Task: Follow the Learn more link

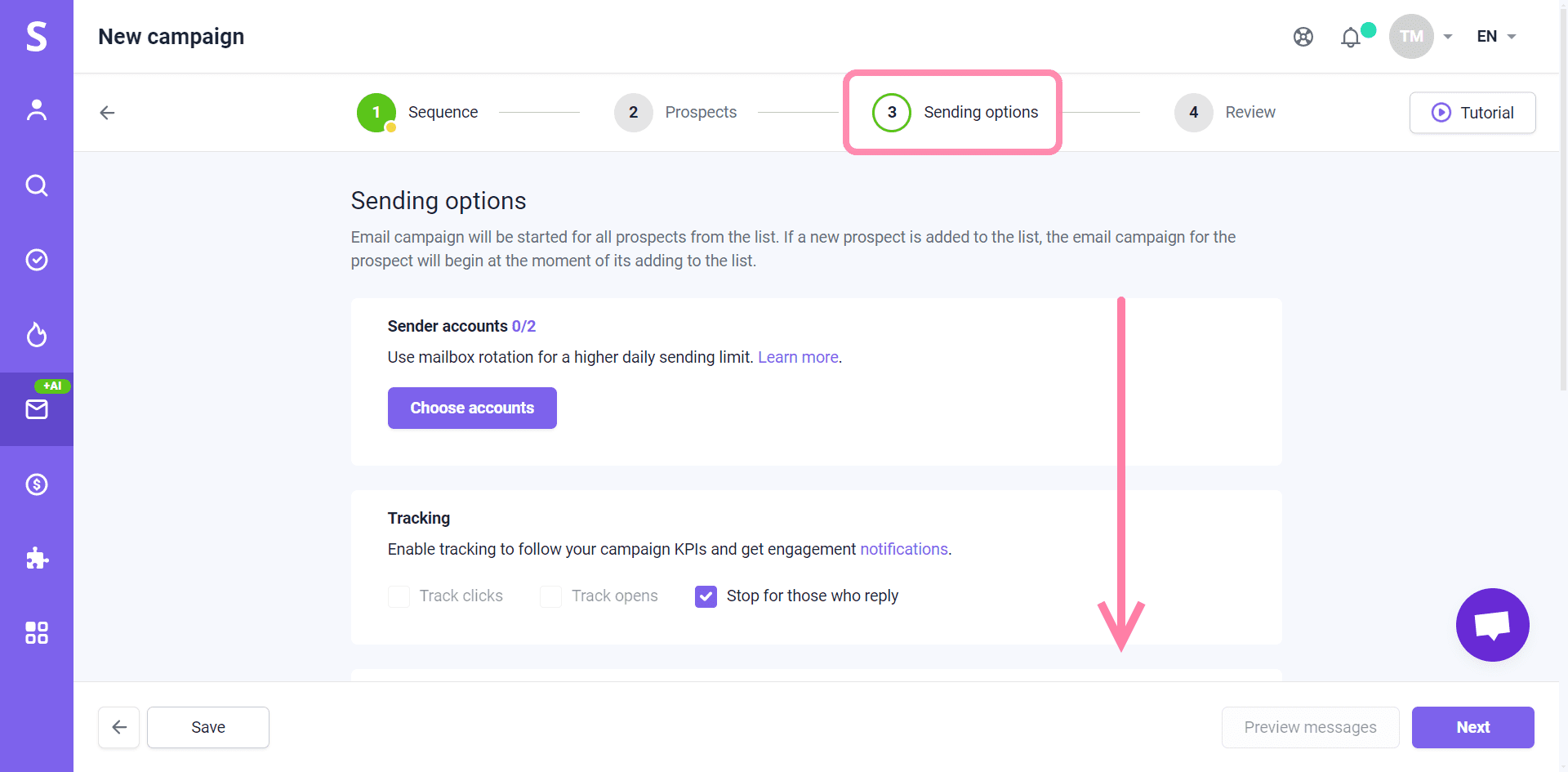Action: point(798,357)
